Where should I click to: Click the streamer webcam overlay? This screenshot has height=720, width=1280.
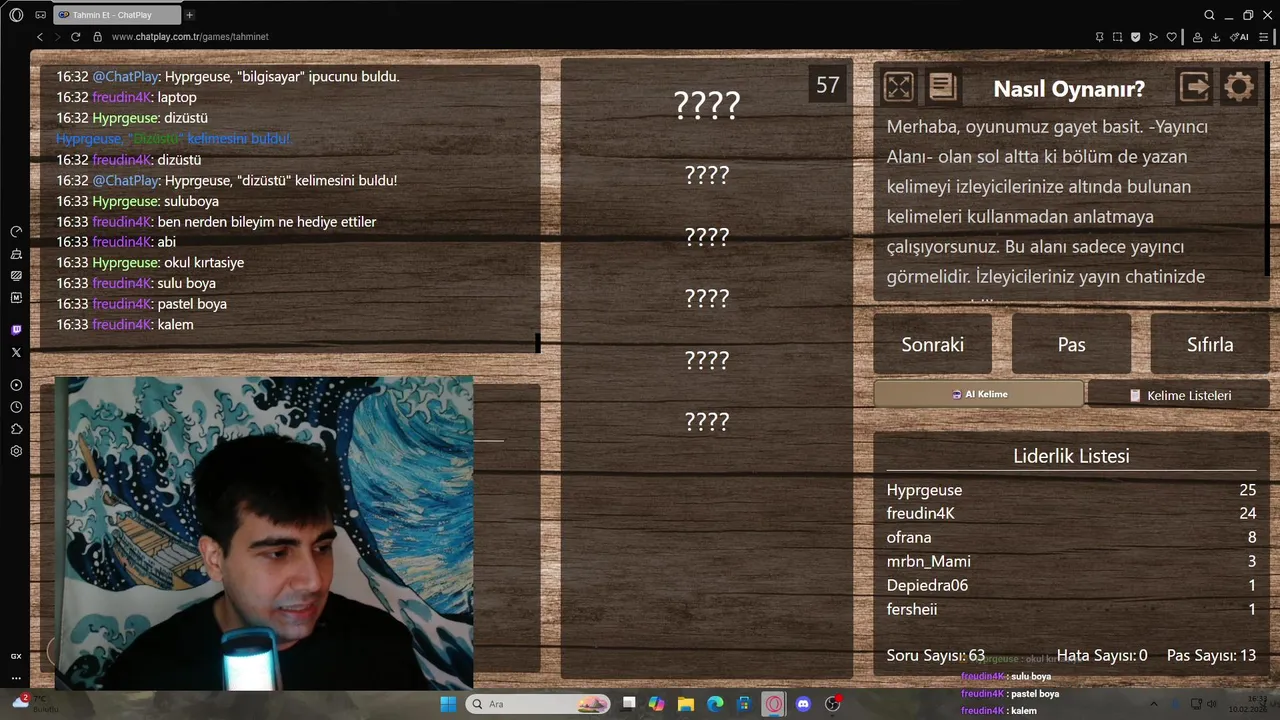pyautogui.click(x=264, y=533)
